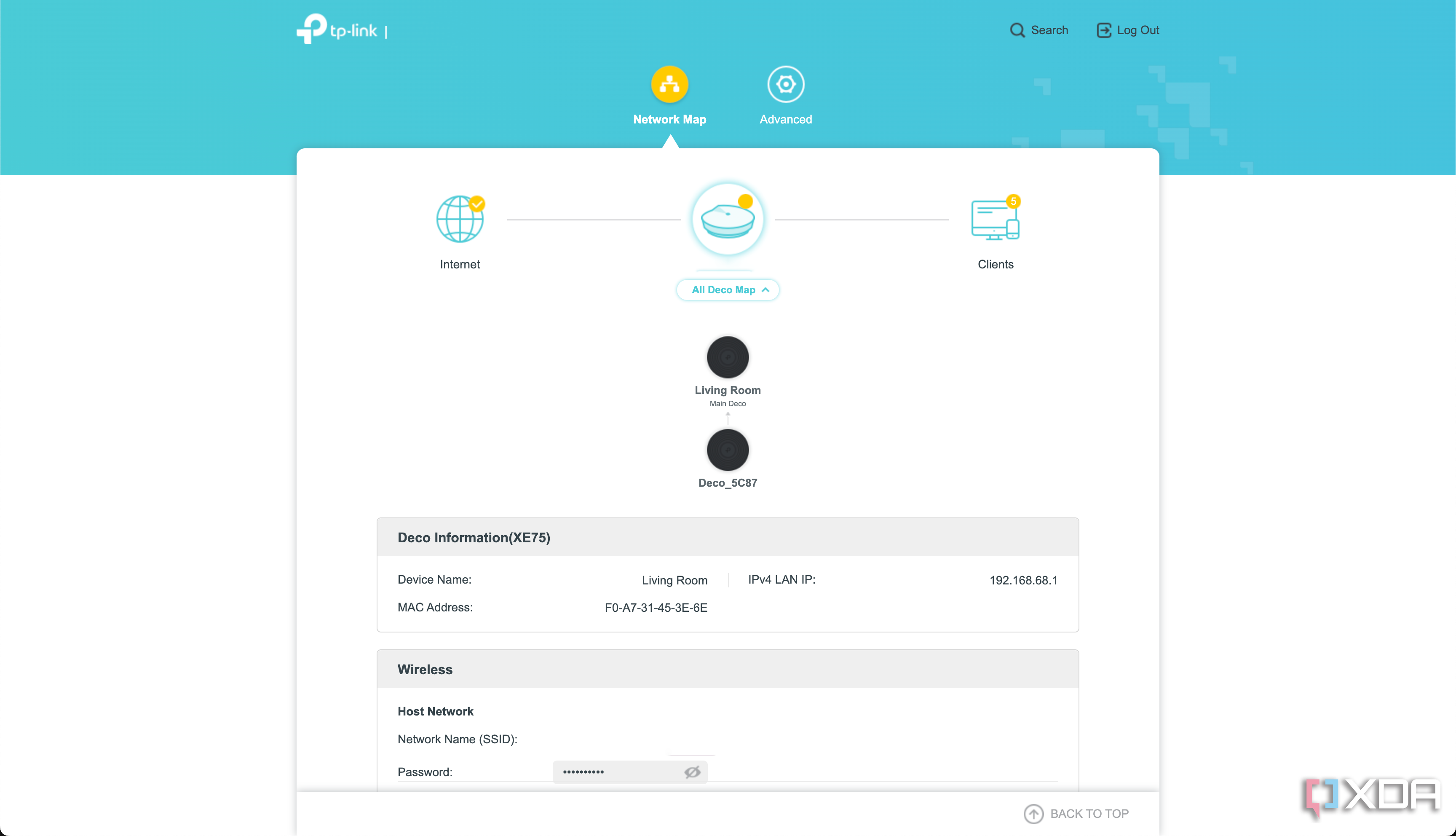
Task: Click the tp-link logo
Action: click(337, 29)
